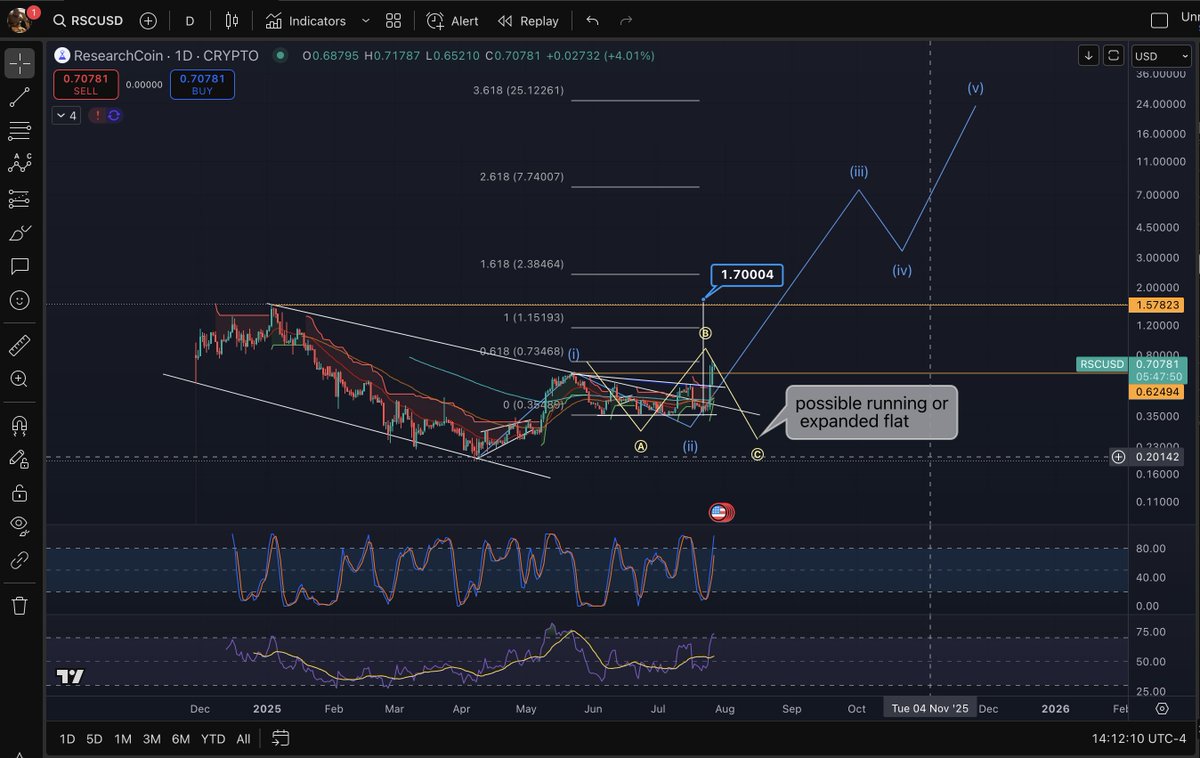
Task: Click the red exclamation legend warning
Action: 98,115
